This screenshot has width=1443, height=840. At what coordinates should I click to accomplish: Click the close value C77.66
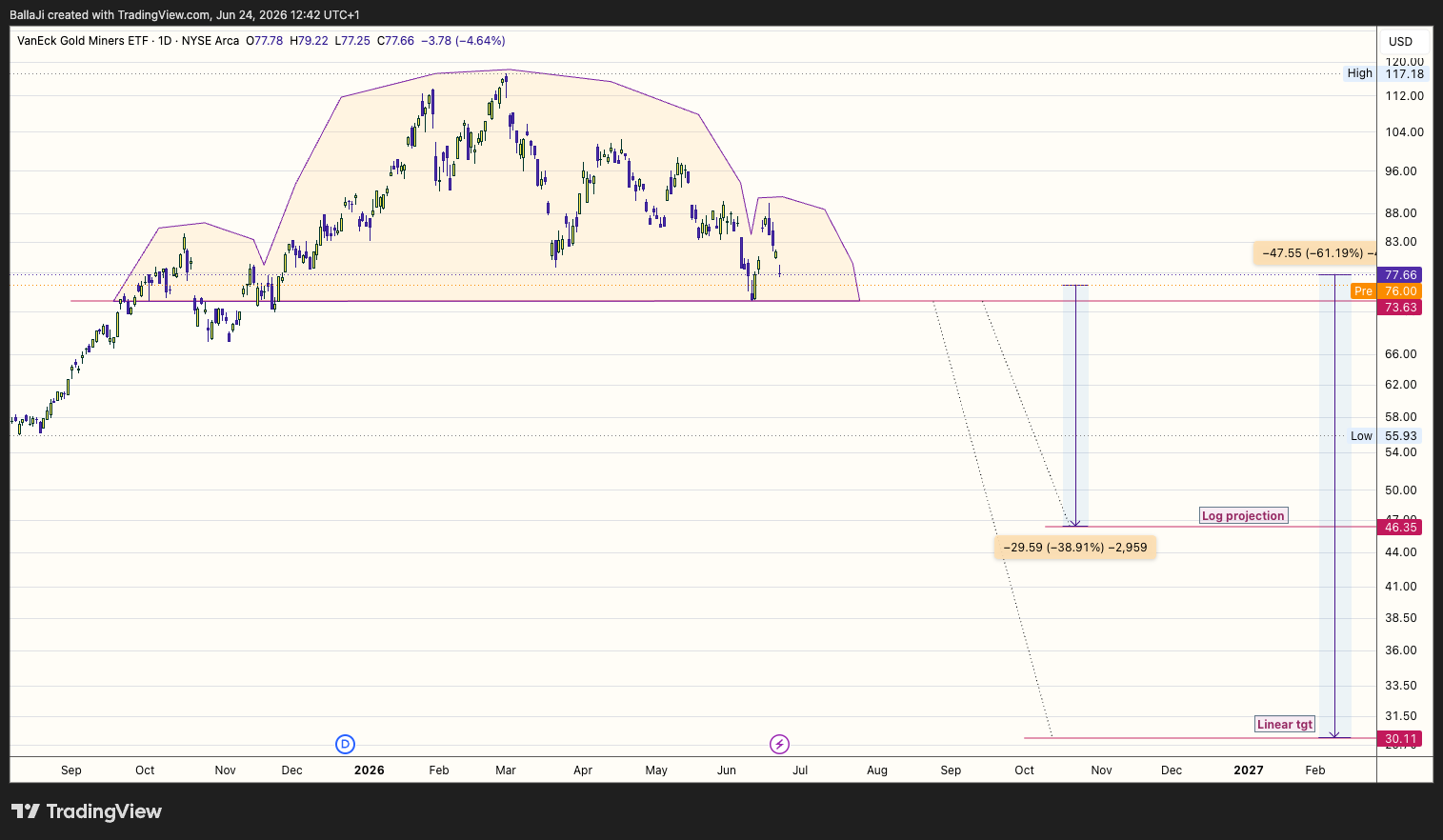click(x=396, y=41)
